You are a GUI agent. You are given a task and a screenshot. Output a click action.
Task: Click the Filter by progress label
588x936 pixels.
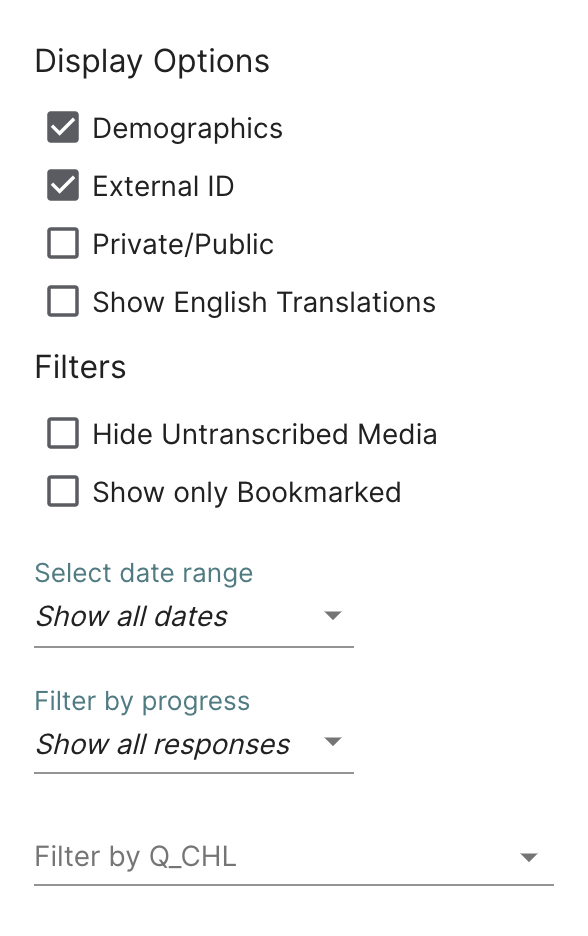pyautogui.click(x=141, y=701)
